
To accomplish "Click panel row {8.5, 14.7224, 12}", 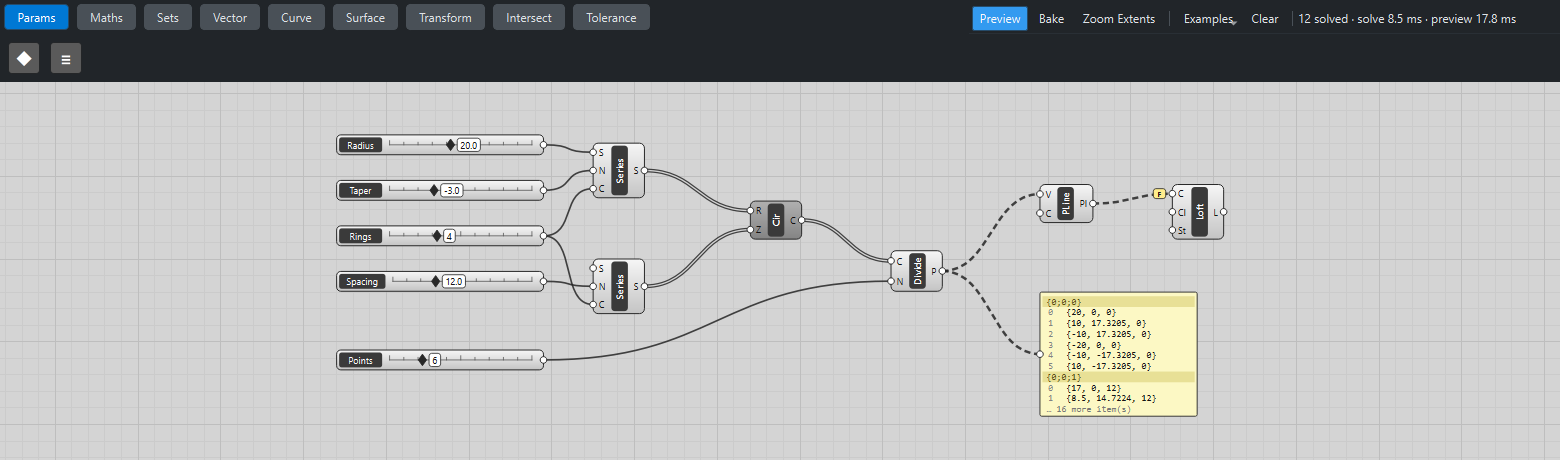I will click(1118, 398).
